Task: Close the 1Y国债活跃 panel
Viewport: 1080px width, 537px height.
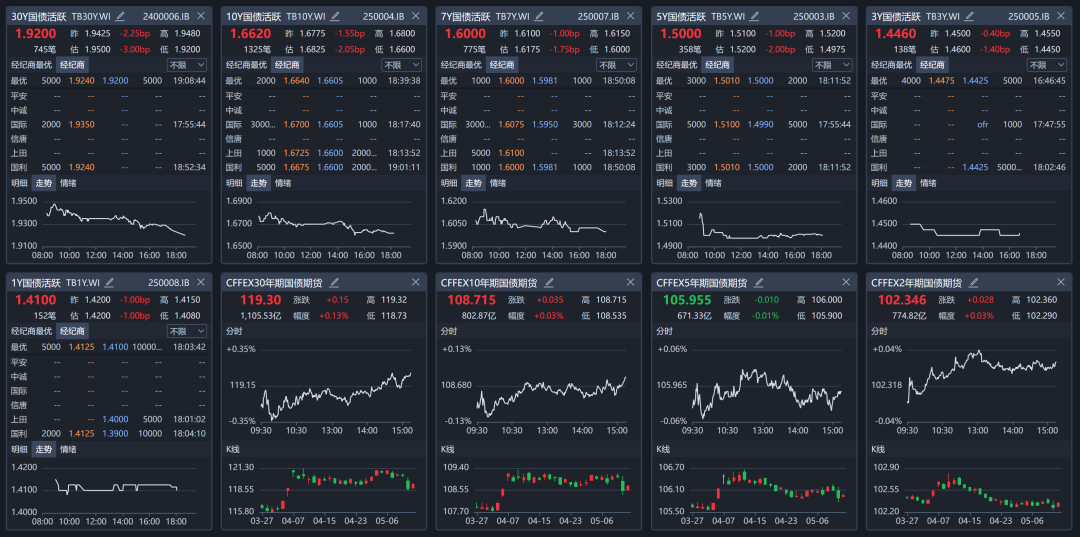Action: click(x=200, y=282)
